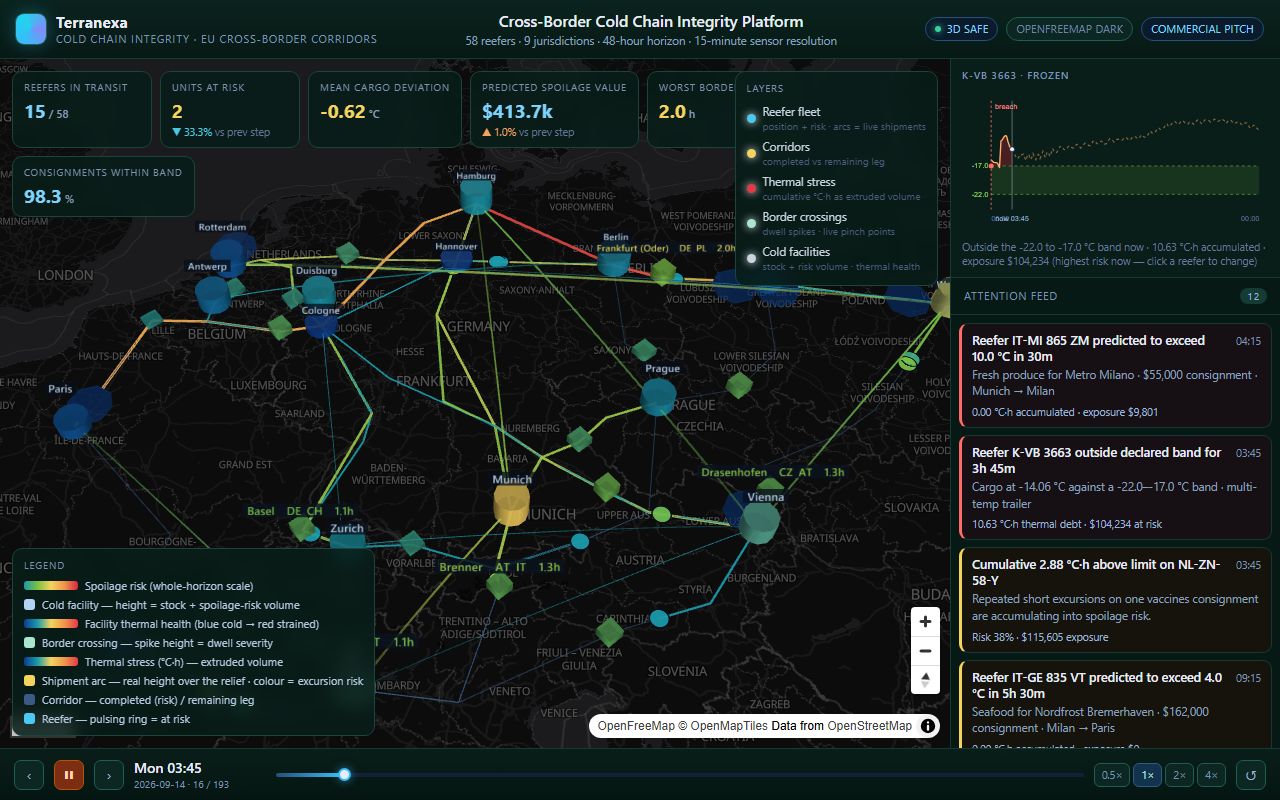This screenshot has height=800, width=1280.
Task: Set playback speed to 2×
Action: click(1179, 775)
